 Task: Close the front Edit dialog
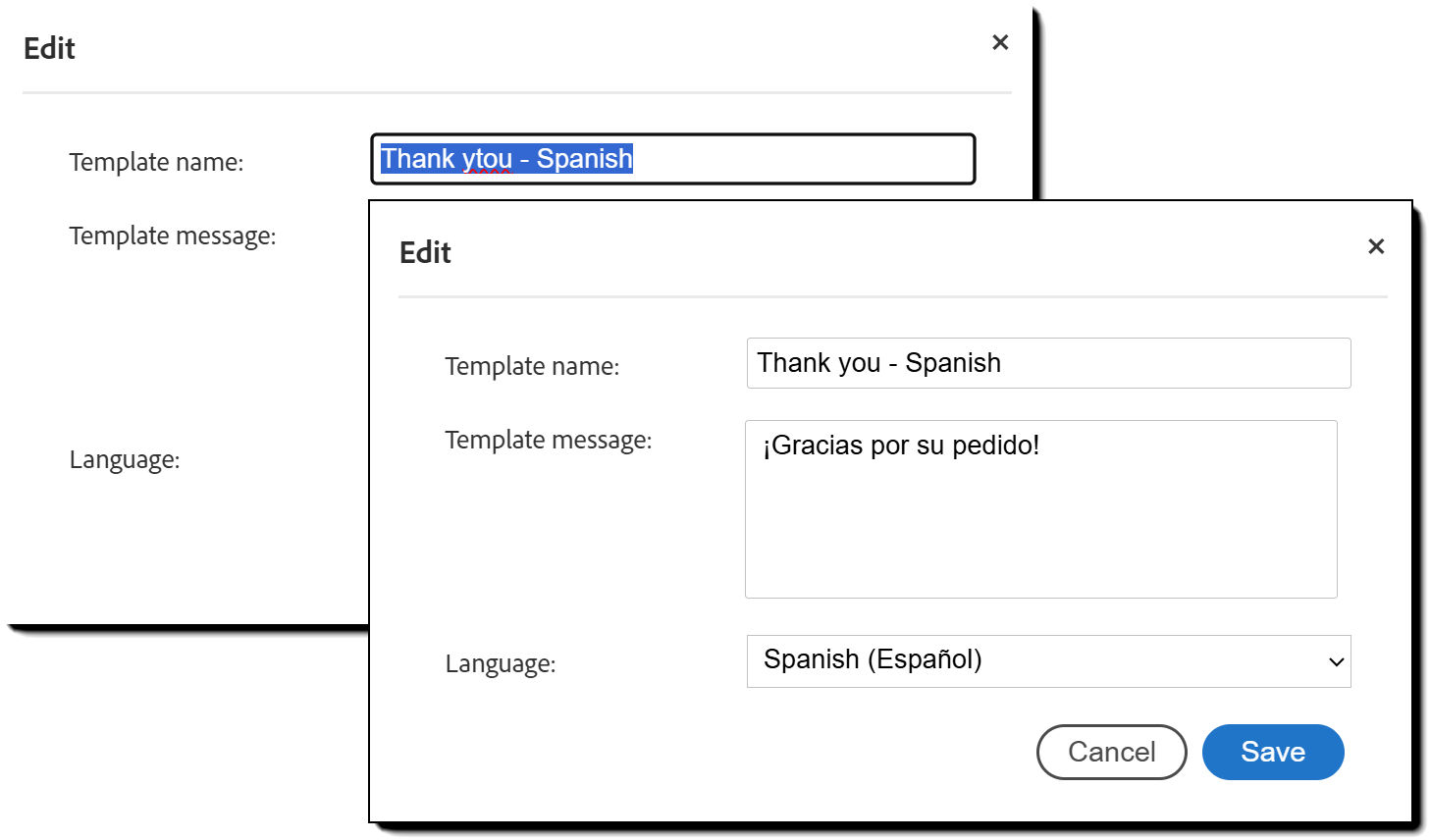[1376, 246]
